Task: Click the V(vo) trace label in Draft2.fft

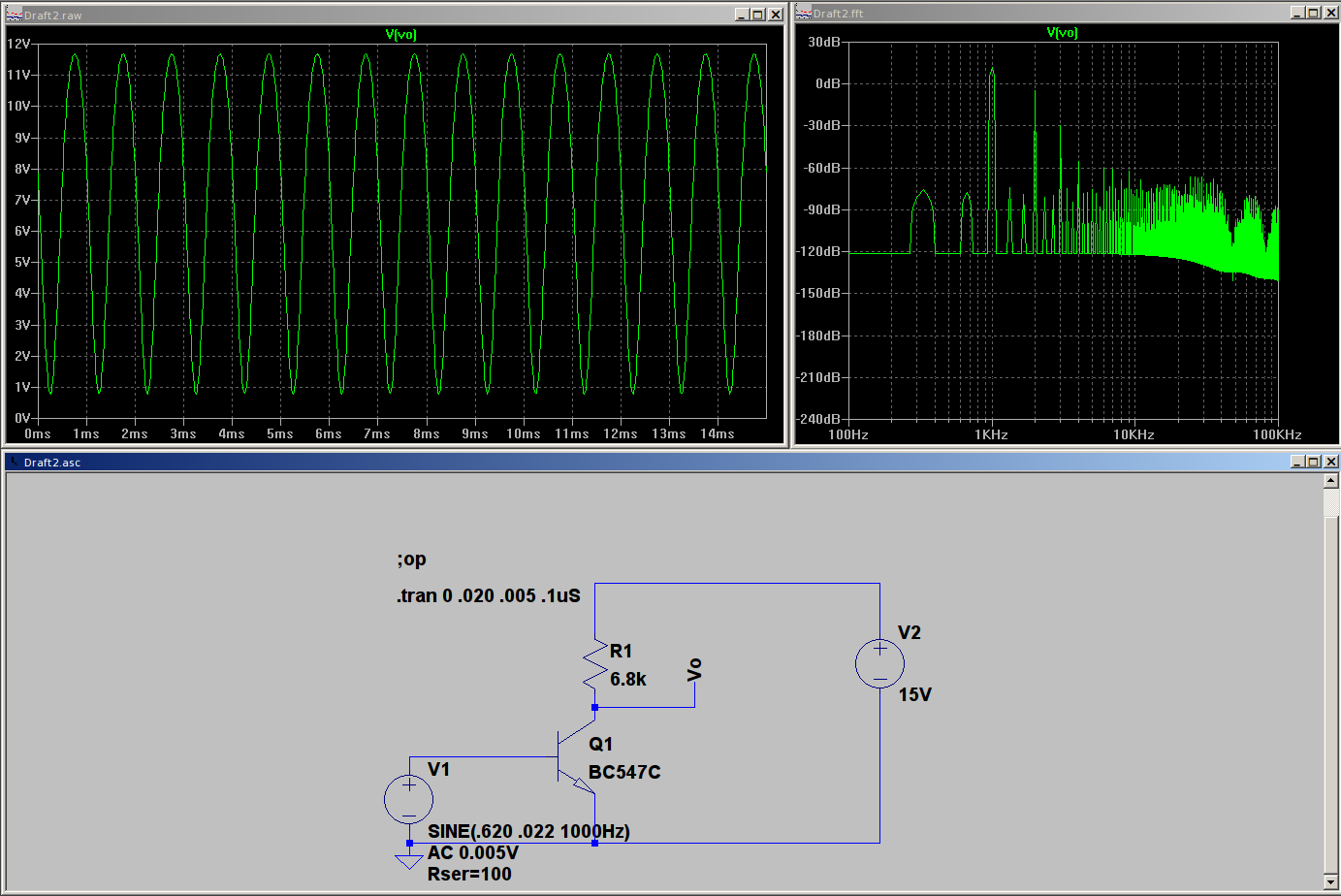Action: [x=1062, y=32]
